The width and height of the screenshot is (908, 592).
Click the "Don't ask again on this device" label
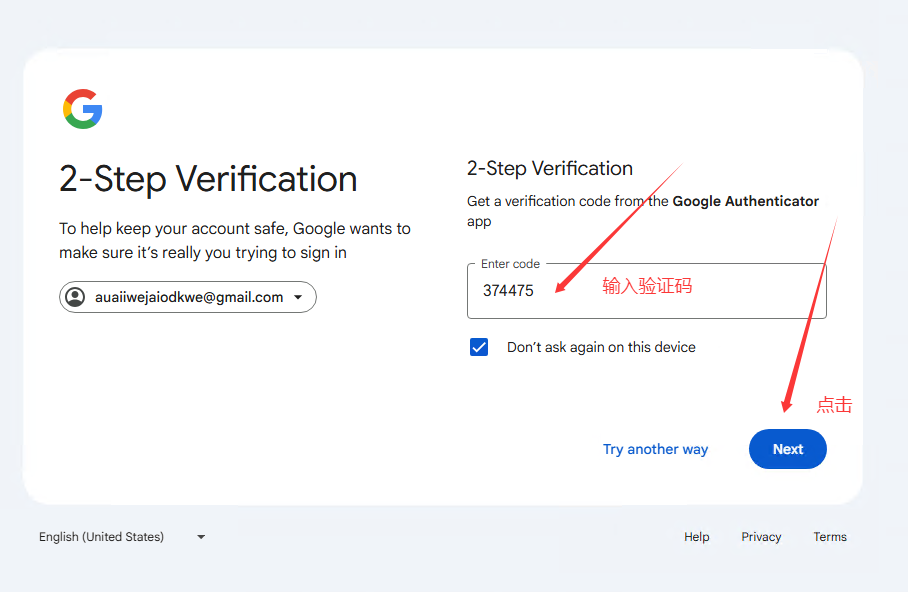click(601, 347)
